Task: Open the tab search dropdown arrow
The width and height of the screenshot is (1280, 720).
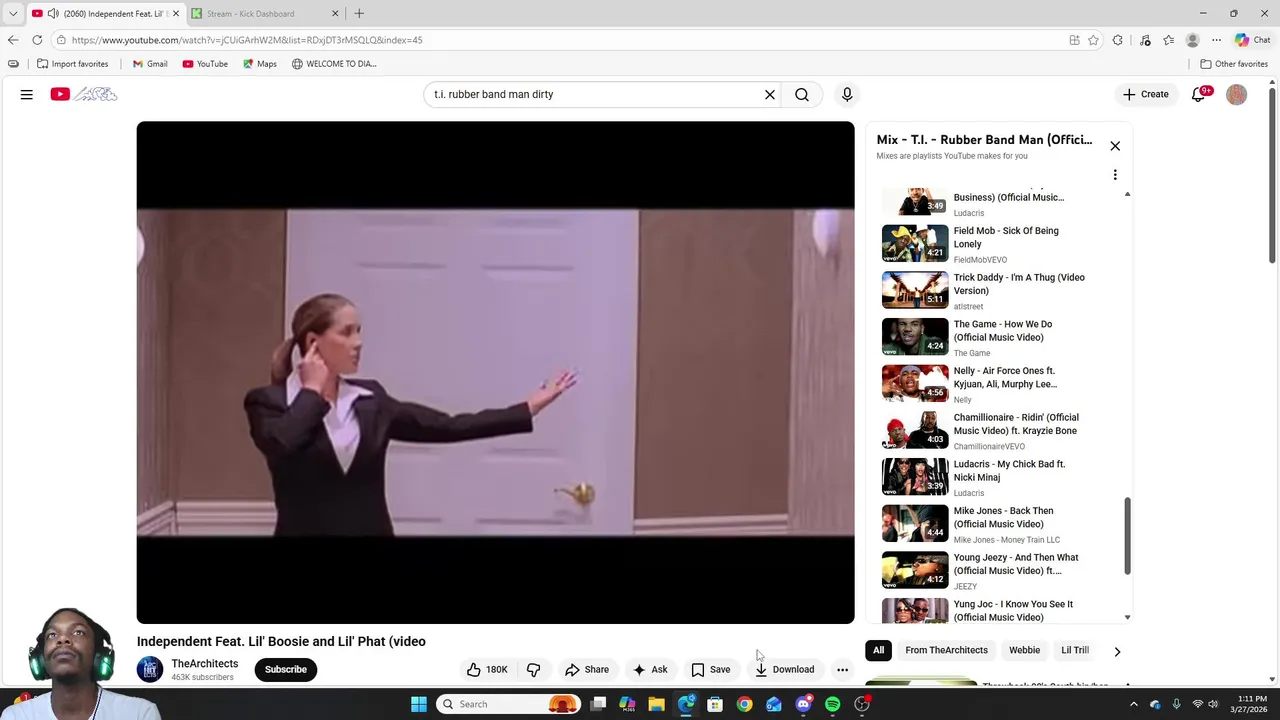Action: (x=13, y=13)
